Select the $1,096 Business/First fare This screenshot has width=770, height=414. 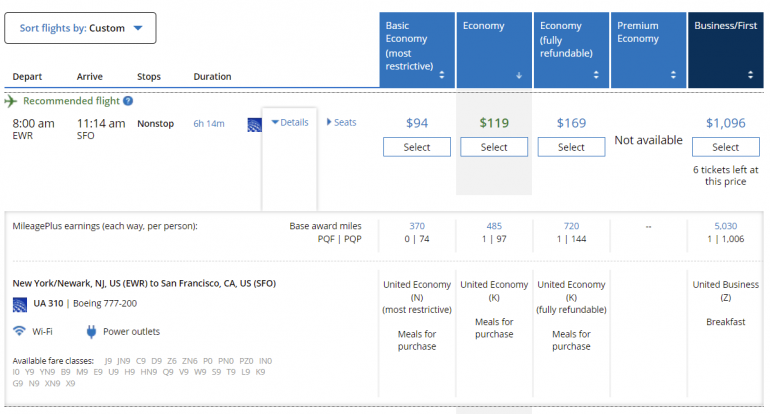point(725,147)
